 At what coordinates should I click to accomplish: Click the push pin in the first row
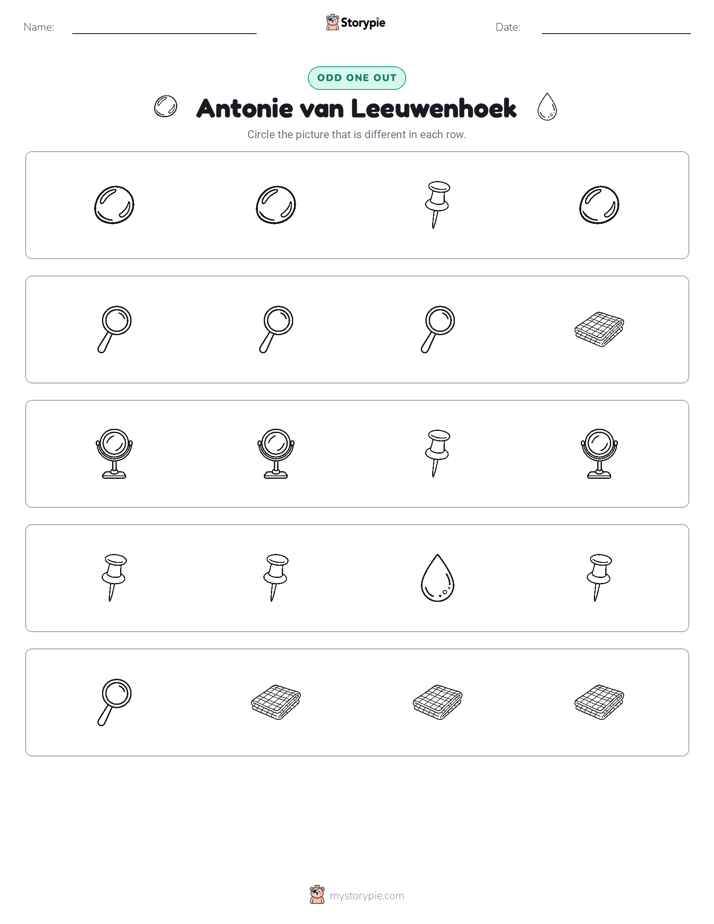437,204
